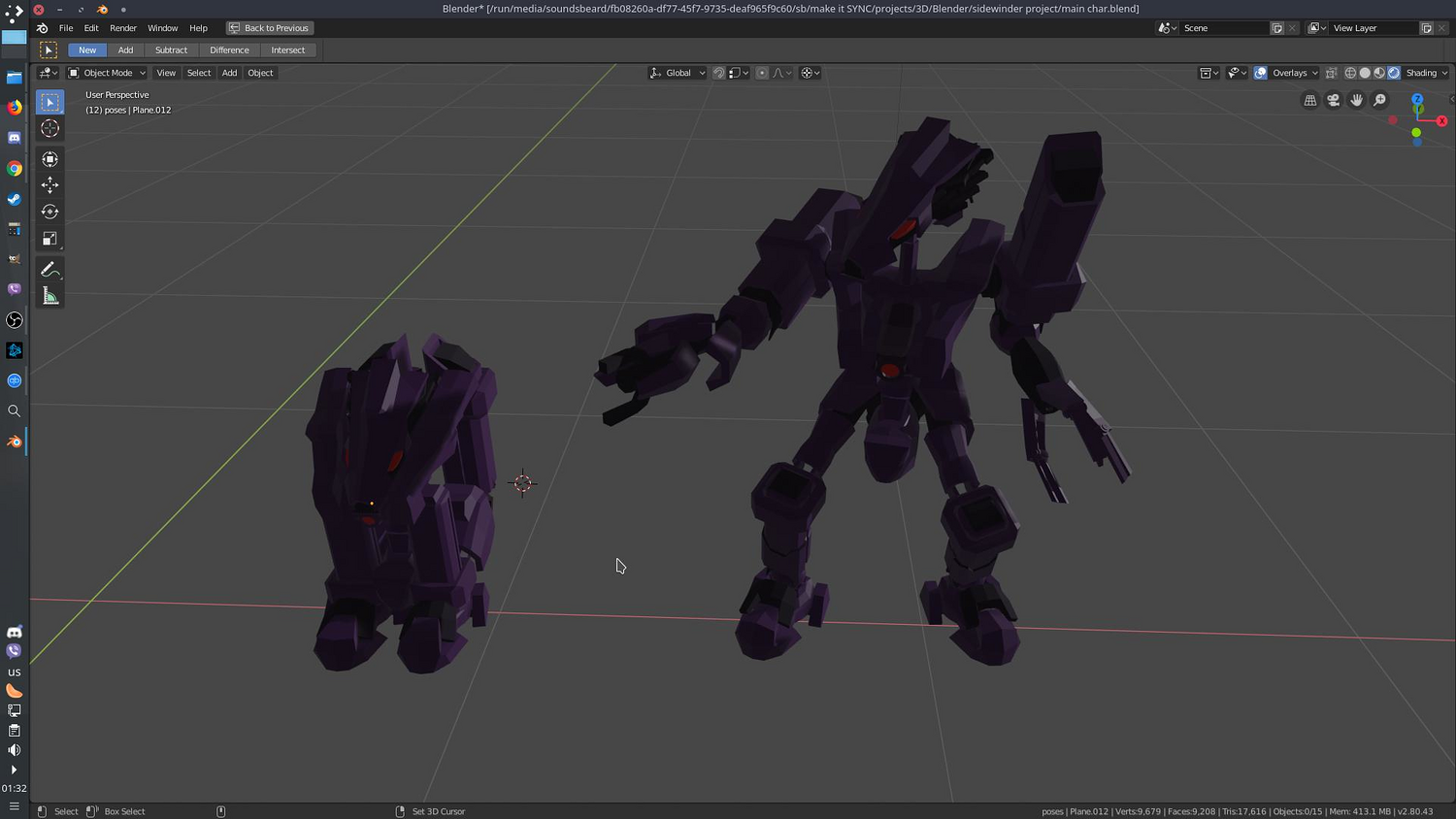This screenshot has width=1456, height=819.
Task: Expand the Global transform orientation dropdown
Action: click(x=678, y=73)
